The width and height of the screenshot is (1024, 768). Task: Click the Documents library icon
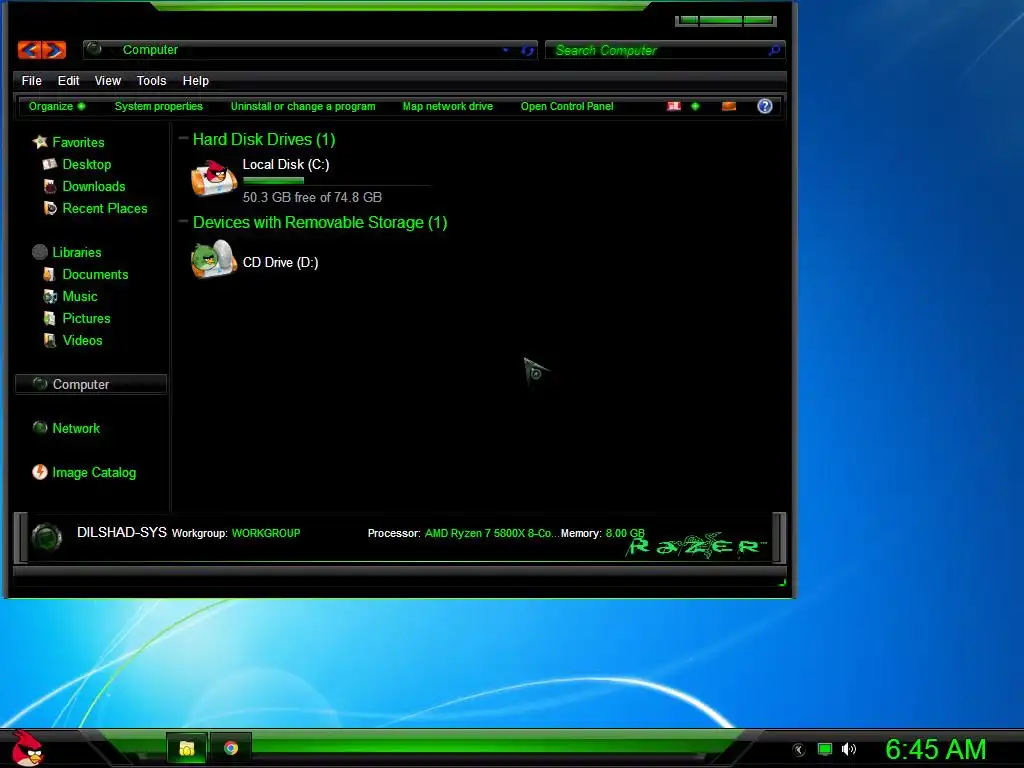(x=50, y=274)
